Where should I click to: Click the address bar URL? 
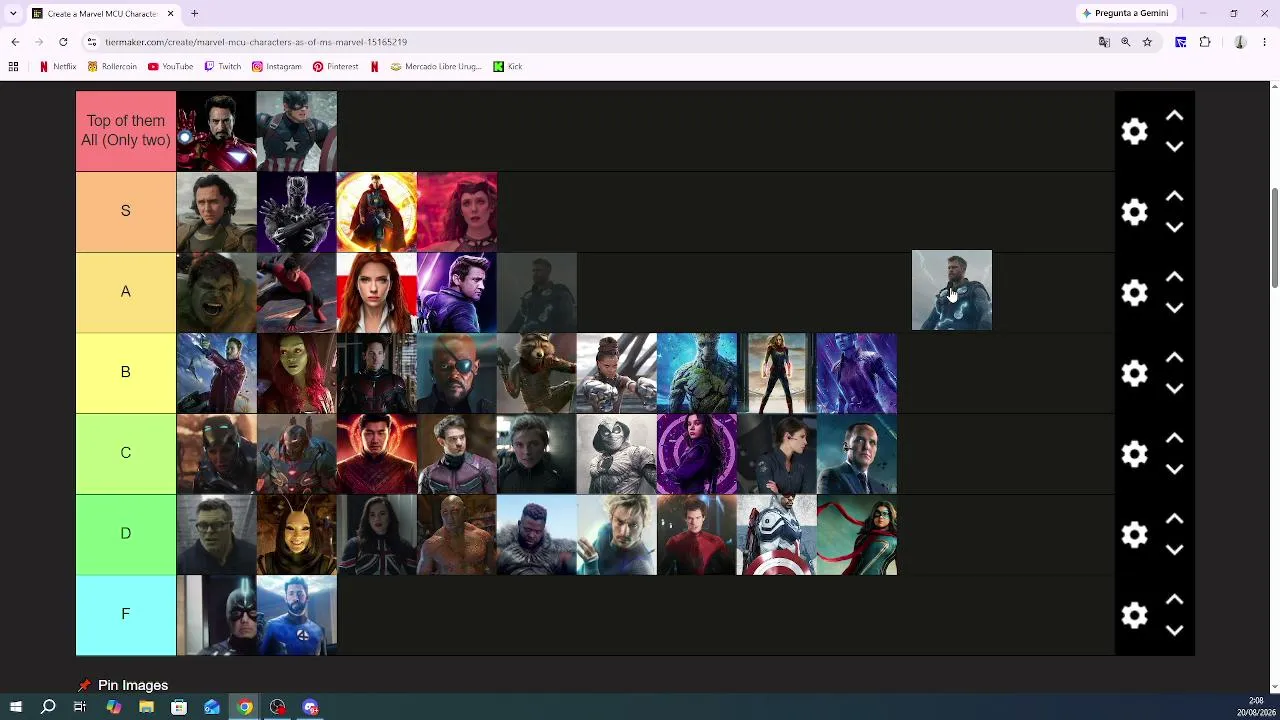[256, 42]
